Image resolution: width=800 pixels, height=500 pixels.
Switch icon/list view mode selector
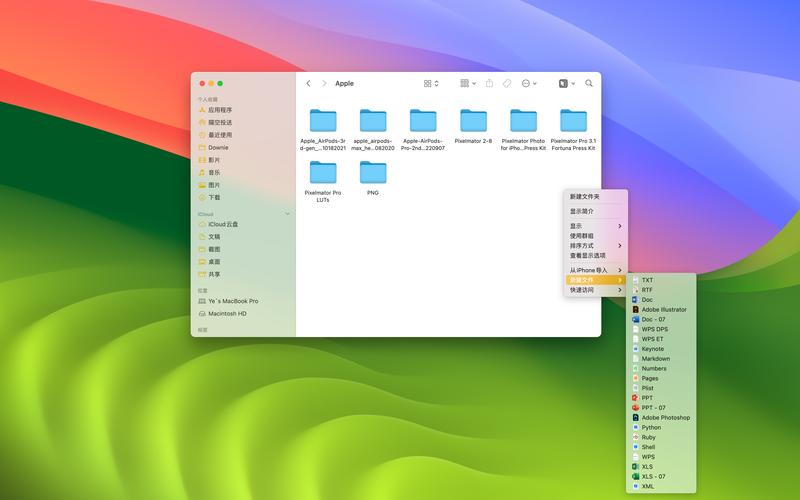pos(431,84)
